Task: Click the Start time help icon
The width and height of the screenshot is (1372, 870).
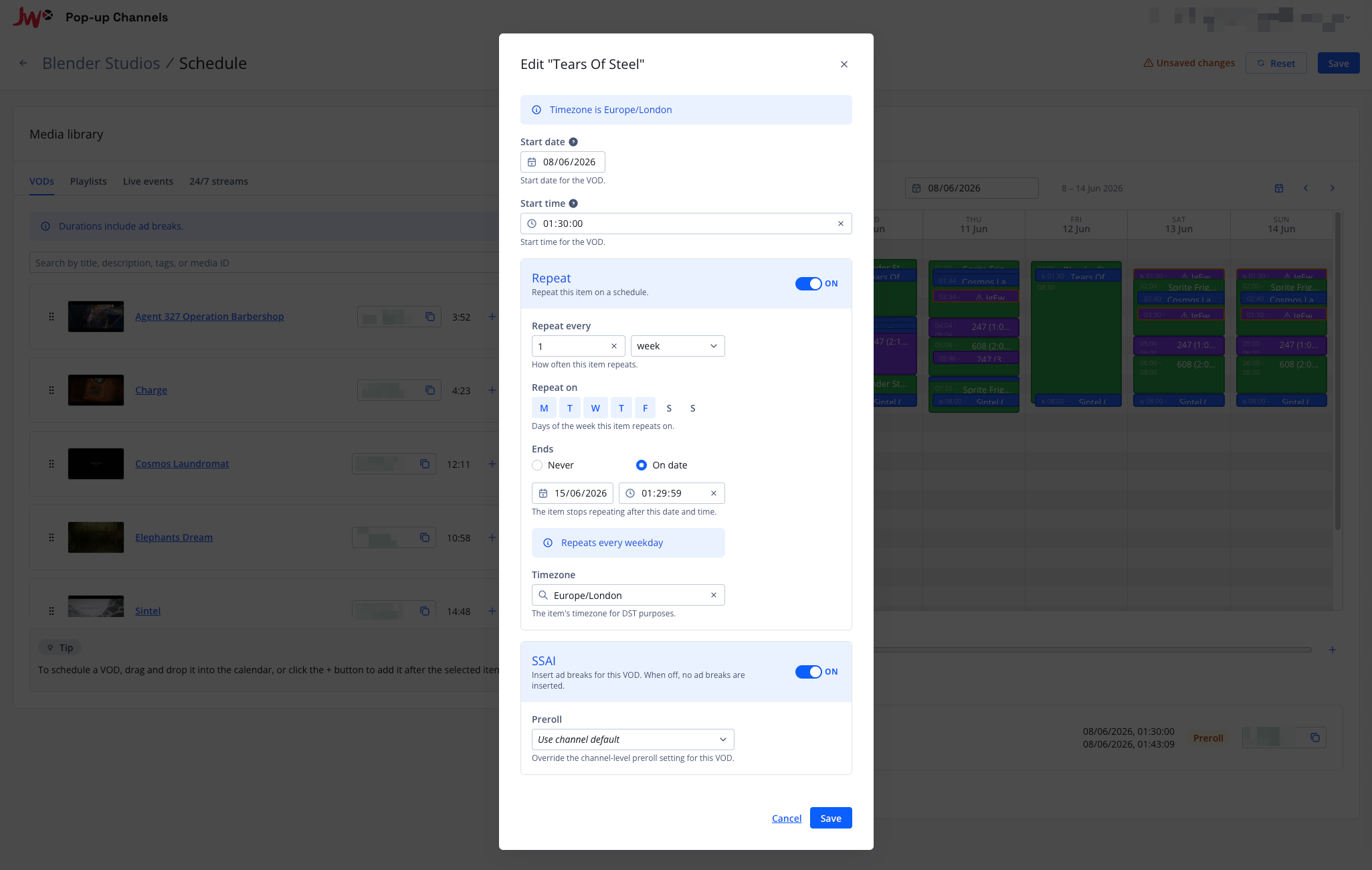Action: (x=573, y=203)
